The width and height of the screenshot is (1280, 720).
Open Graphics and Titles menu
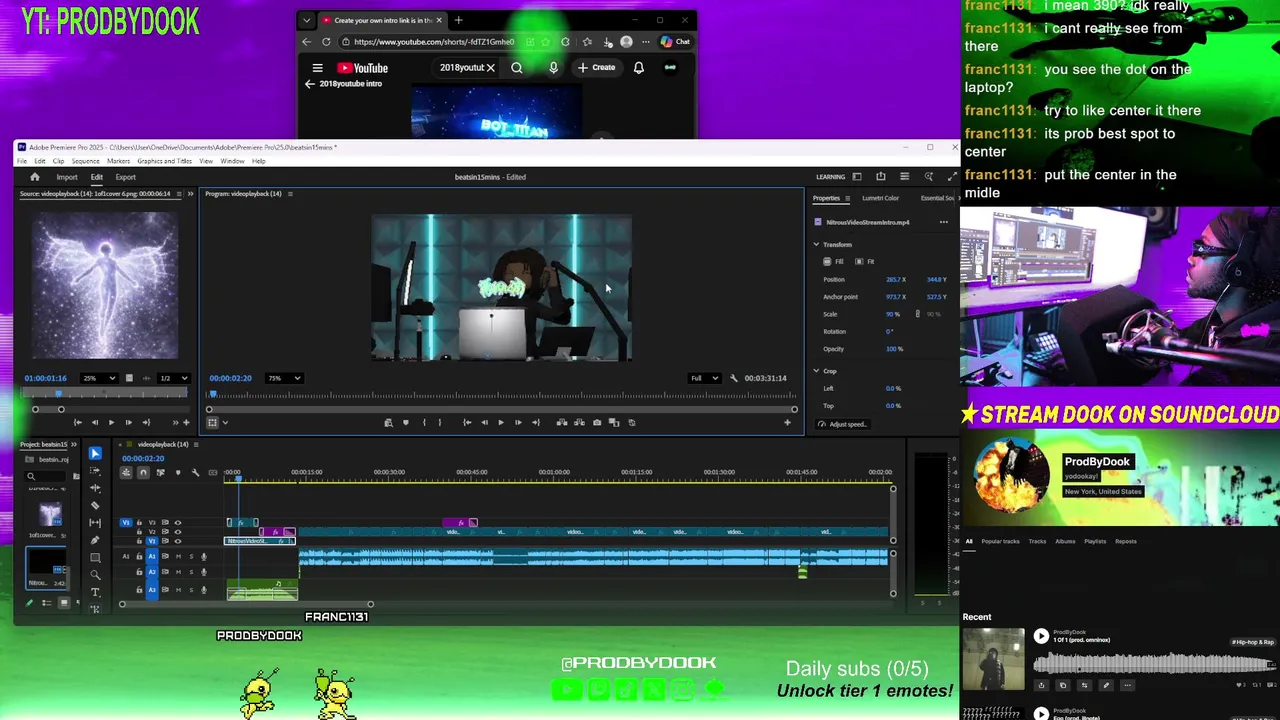coord(164,161)
